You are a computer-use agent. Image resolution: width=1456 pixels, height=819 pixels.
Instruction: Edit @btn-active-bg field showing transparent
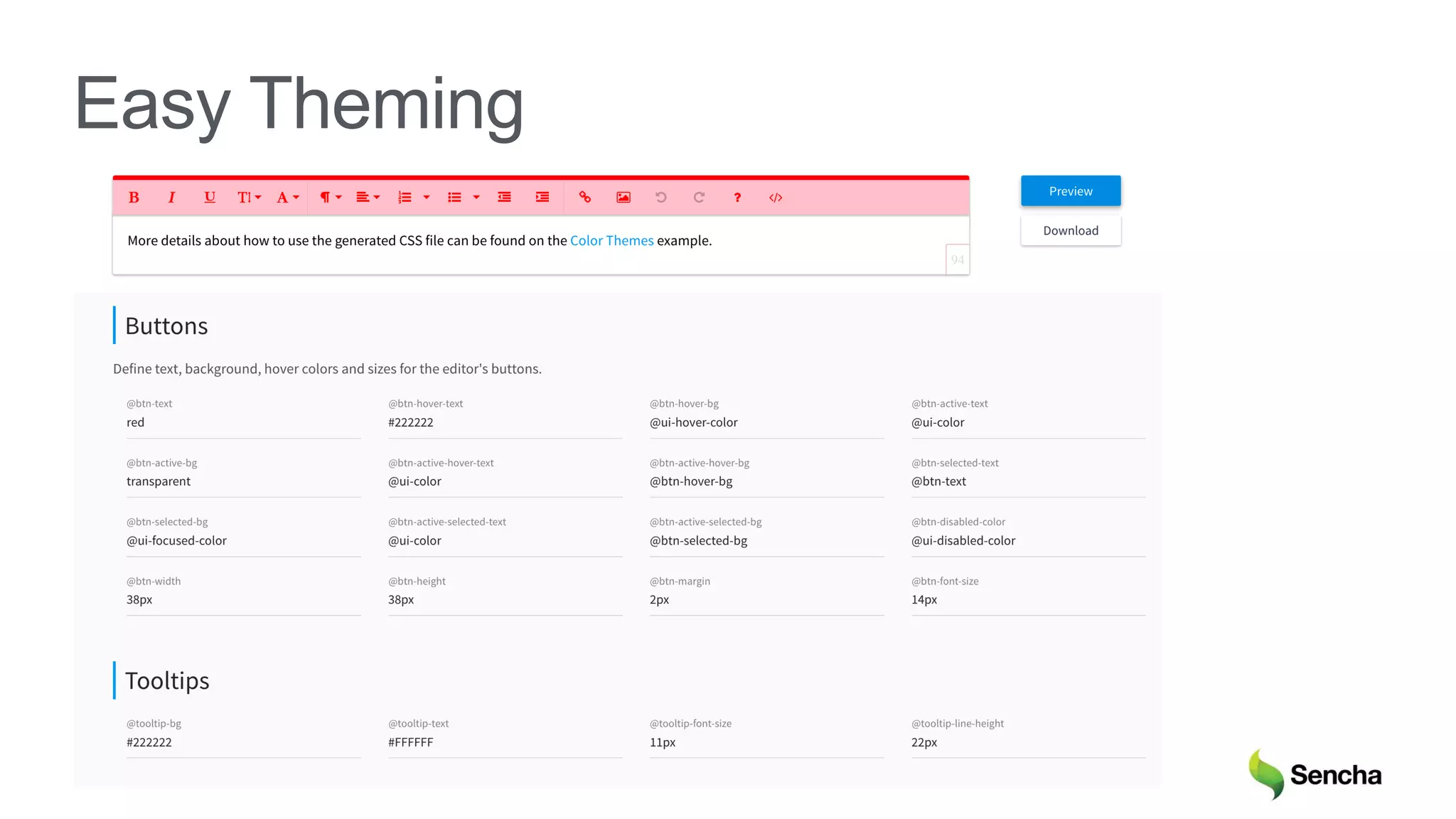point(244,481)
